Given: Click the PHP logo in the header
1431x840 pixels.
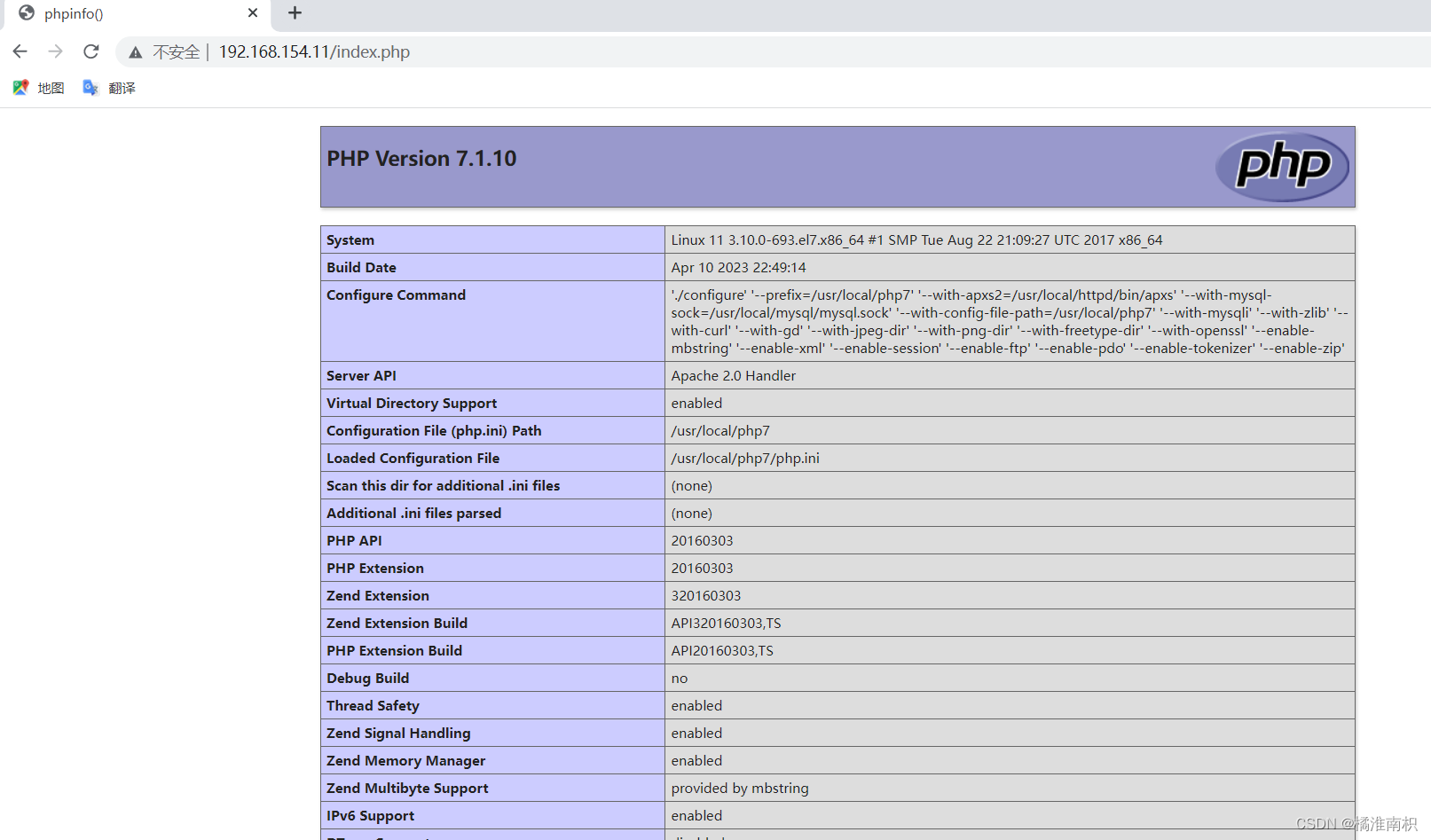Looking at the screenshot, I should pyautogui.click(x=1282, y=166).
